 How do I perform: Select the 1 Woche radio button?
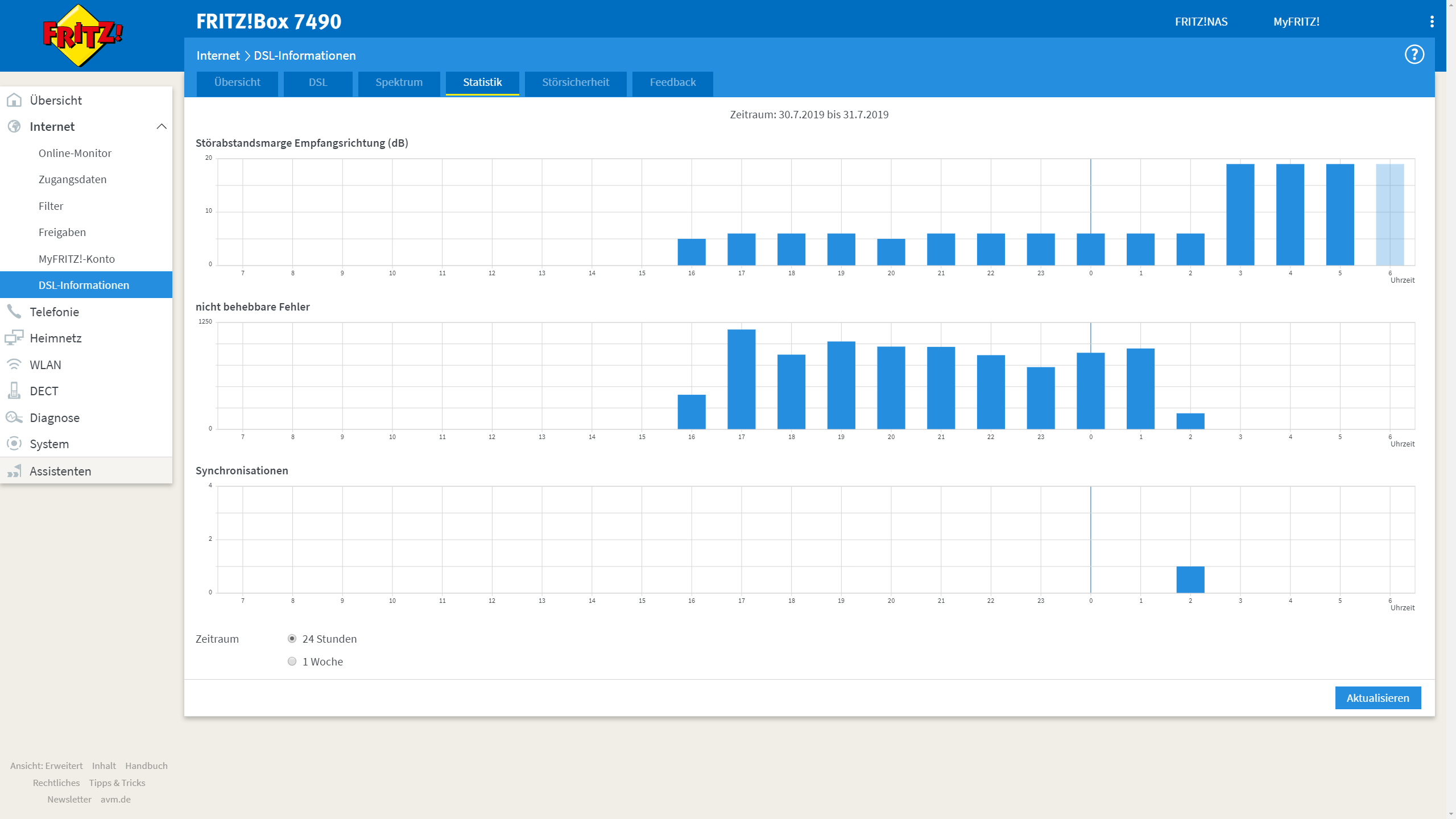tap(292, 661)
